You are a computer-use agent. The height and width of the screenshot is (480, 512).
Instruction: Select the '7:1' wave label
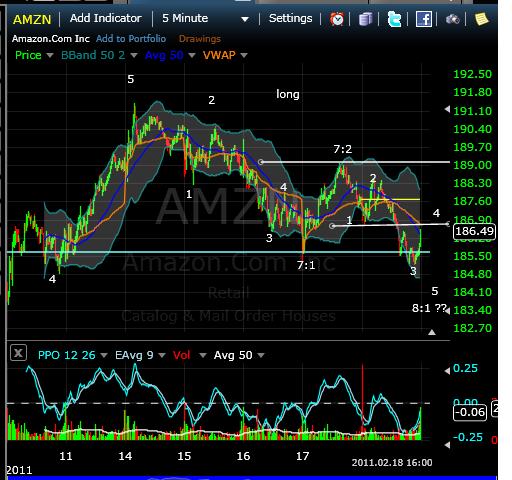306,265
